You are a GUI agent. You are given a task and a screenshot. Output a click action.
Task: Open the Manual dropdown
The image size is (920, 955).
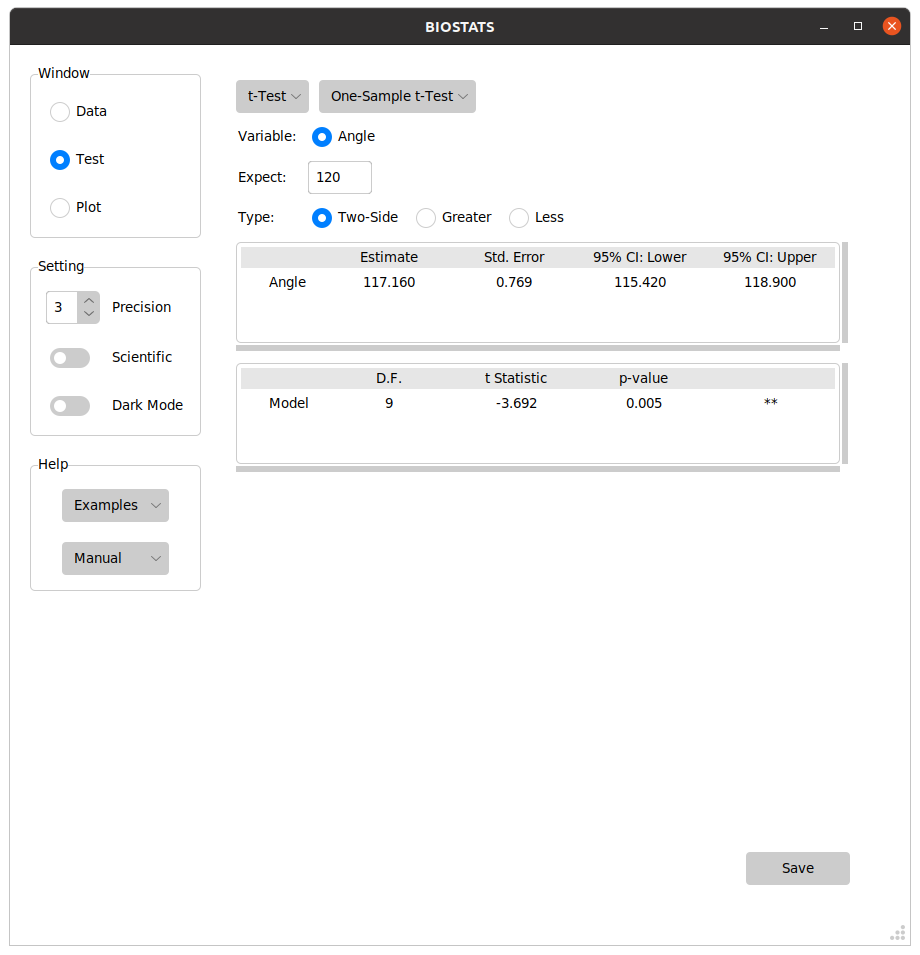click(x=115, y=559)
